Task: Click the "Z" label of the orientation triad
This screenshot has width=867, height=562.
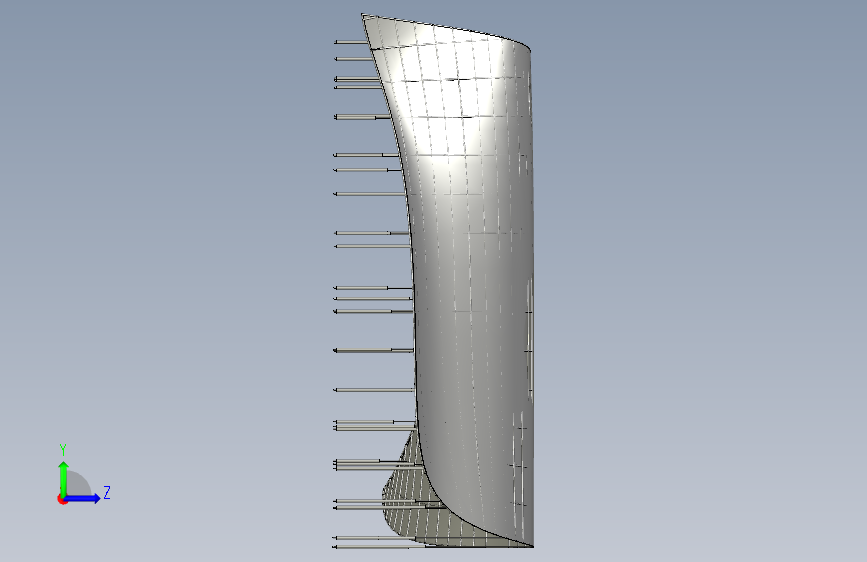Action: [107, 492]
